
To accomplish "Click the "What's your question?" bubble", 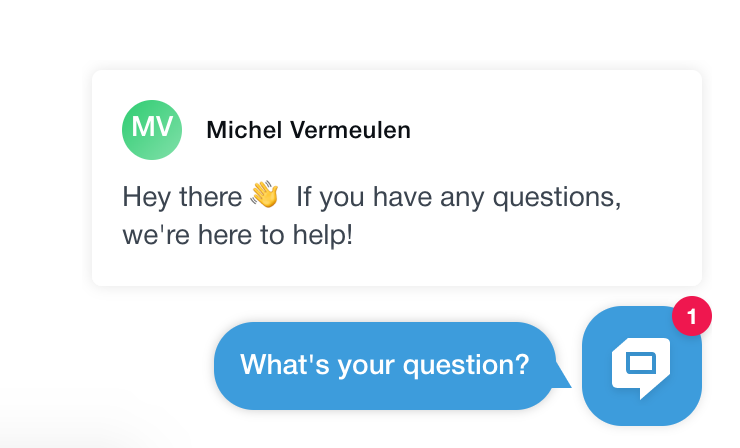I will click(385, 365).
